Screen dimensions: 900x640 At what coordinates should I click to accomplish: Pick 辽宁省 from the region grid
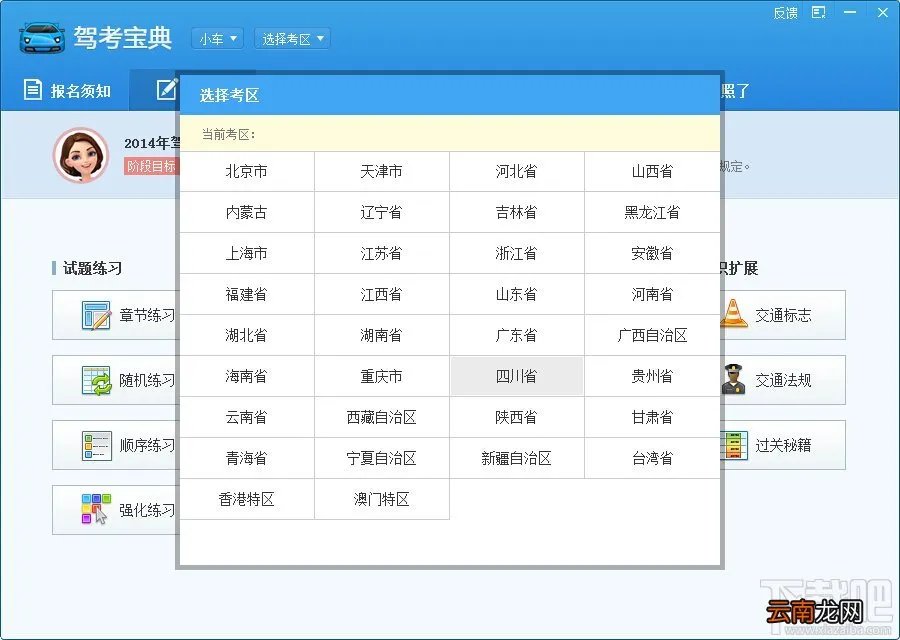tap(382, 212)
